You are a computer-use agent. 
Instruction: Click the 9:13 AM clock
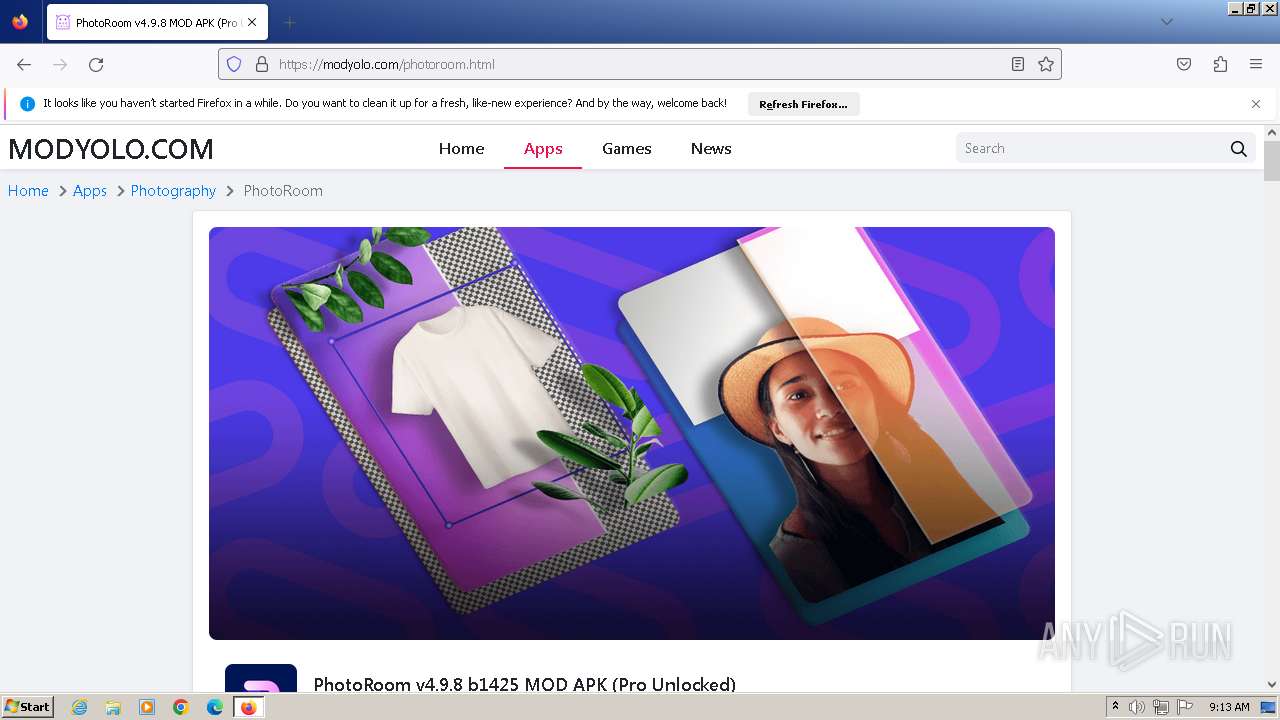point(1229,707)
